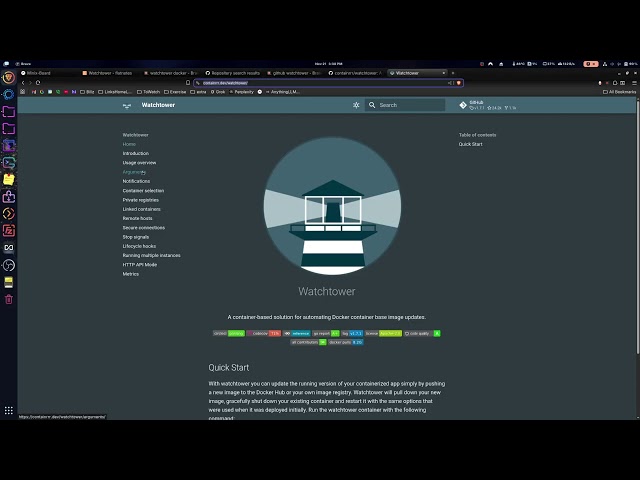Viewport: 640px width, 480px height.
Task: Switch to the Watchtower - flatnotes tab
Action: tap(107, 73)
